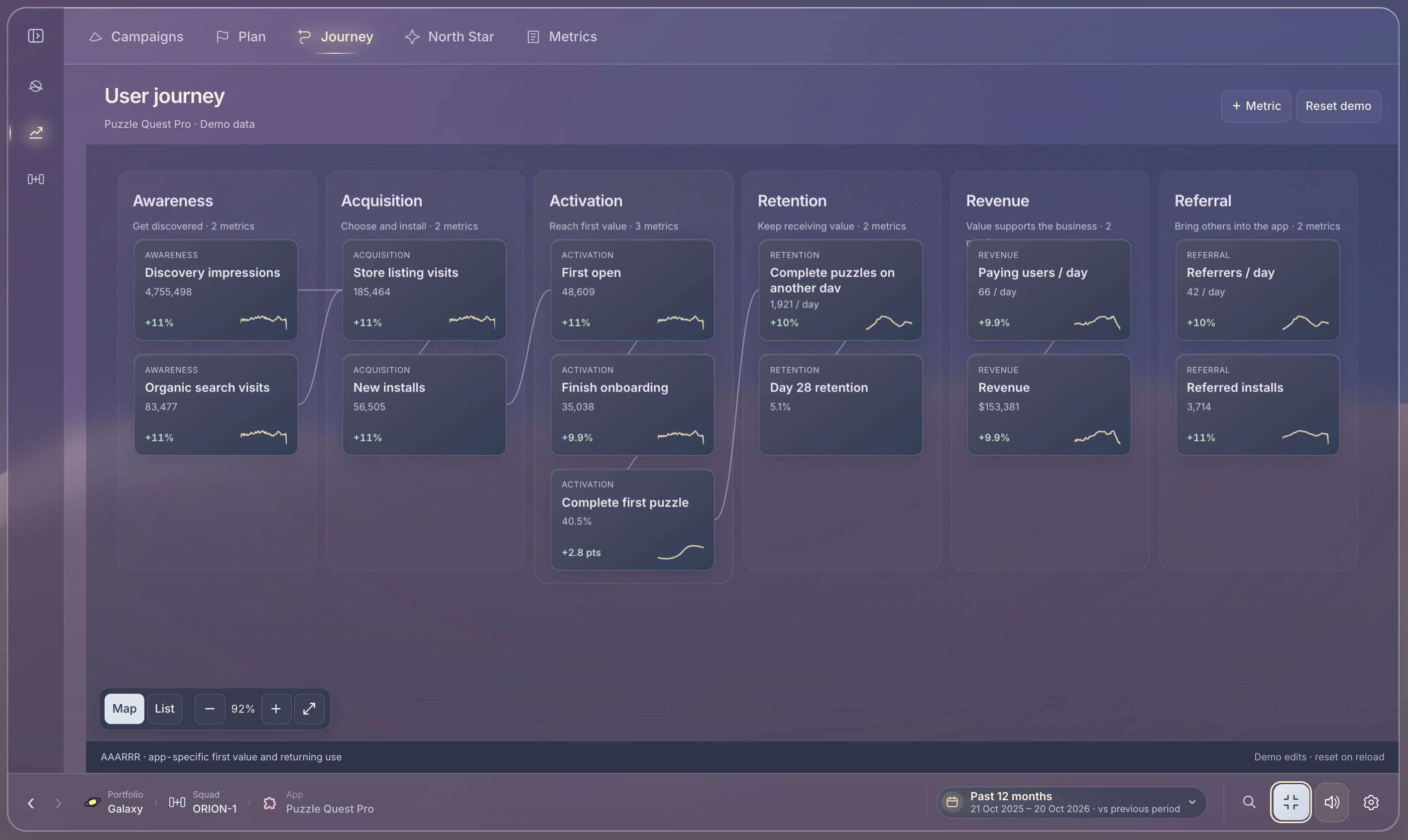This screenshot has width=1408, height=840.
Task: Open the ORION-1 squad breadcrumb
Action: pos(203,802)
